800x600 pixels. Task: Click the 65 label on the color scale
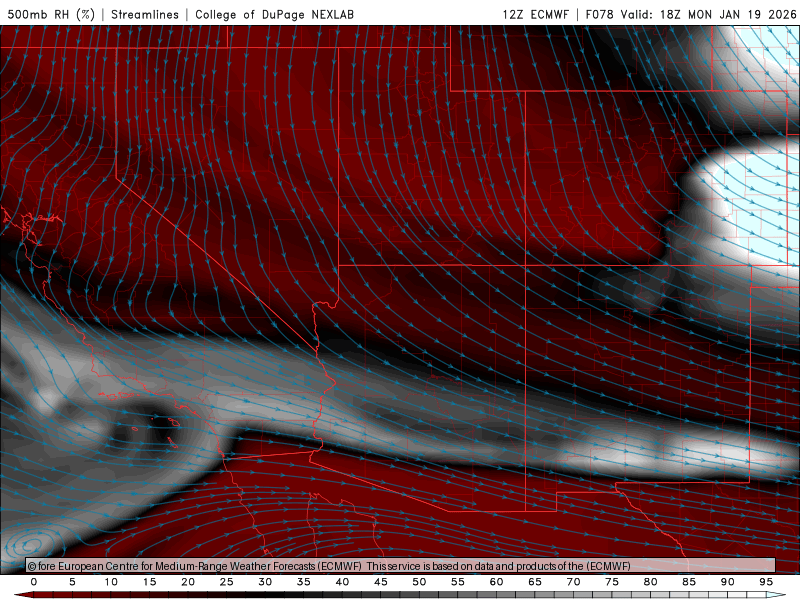click(x=535, y=582)
